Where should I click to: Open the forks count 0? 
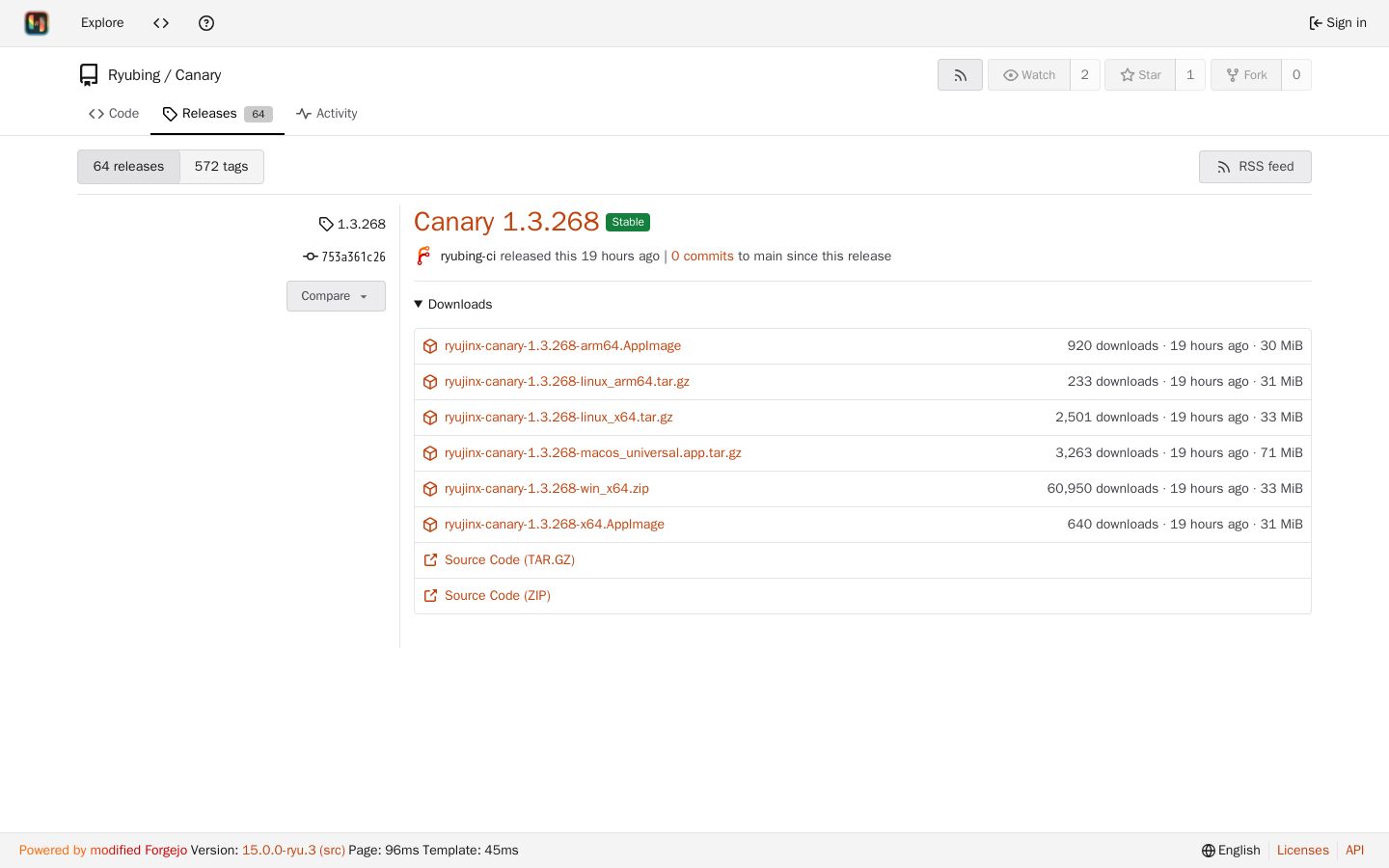click(x=1296, y=75)
